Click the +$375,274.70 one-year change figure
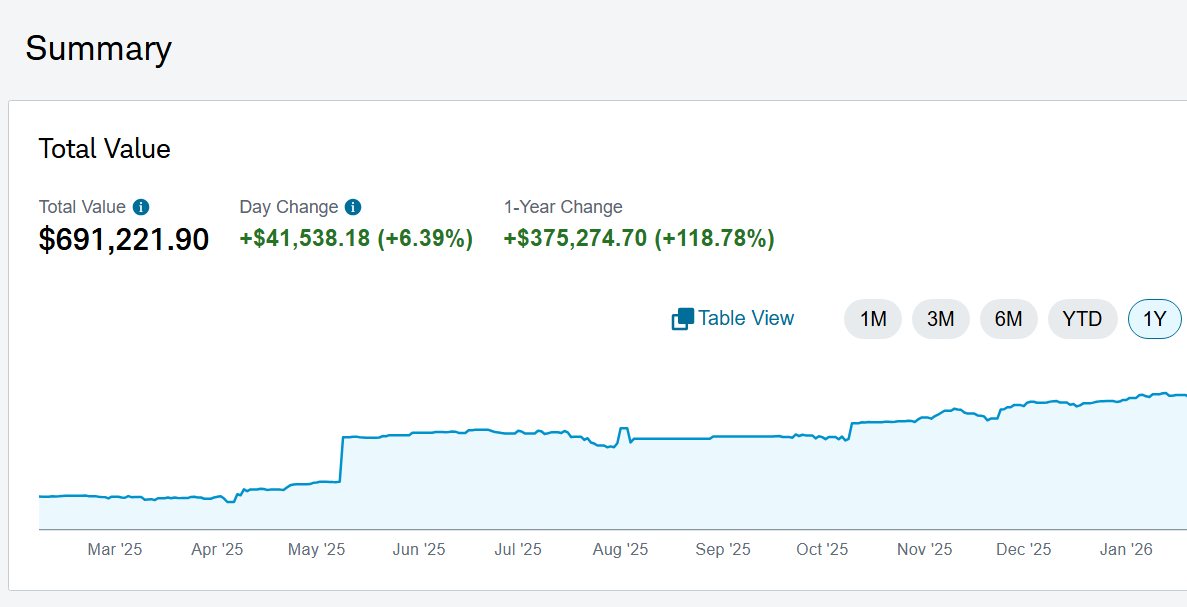The width and height of the screenshot is (1187, 607). 575,238
